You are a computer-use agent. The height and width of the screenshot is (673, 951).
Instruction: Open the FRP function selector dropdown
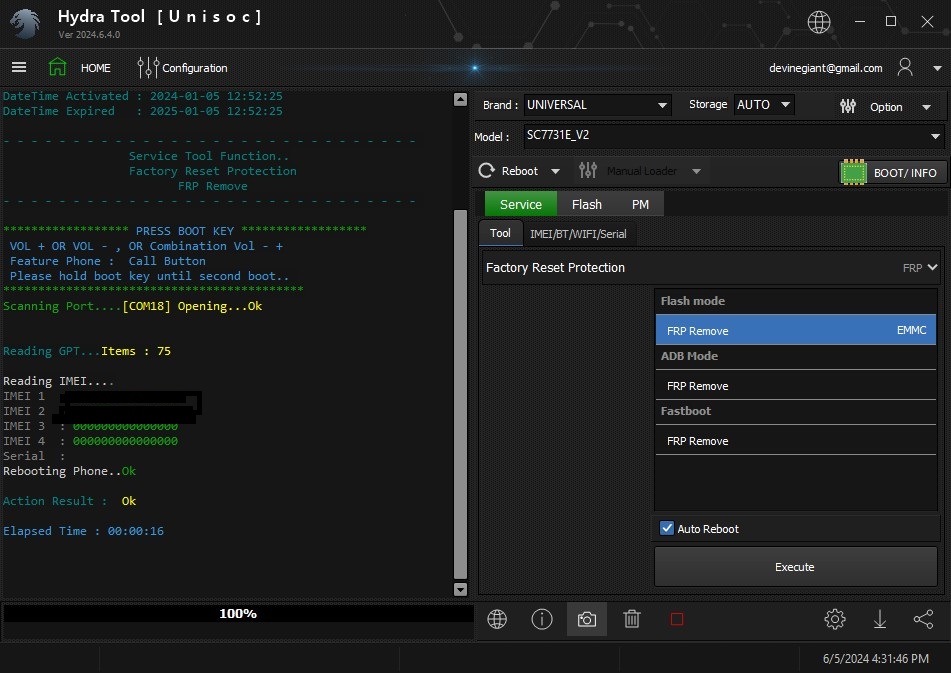[x=920, y=267]
